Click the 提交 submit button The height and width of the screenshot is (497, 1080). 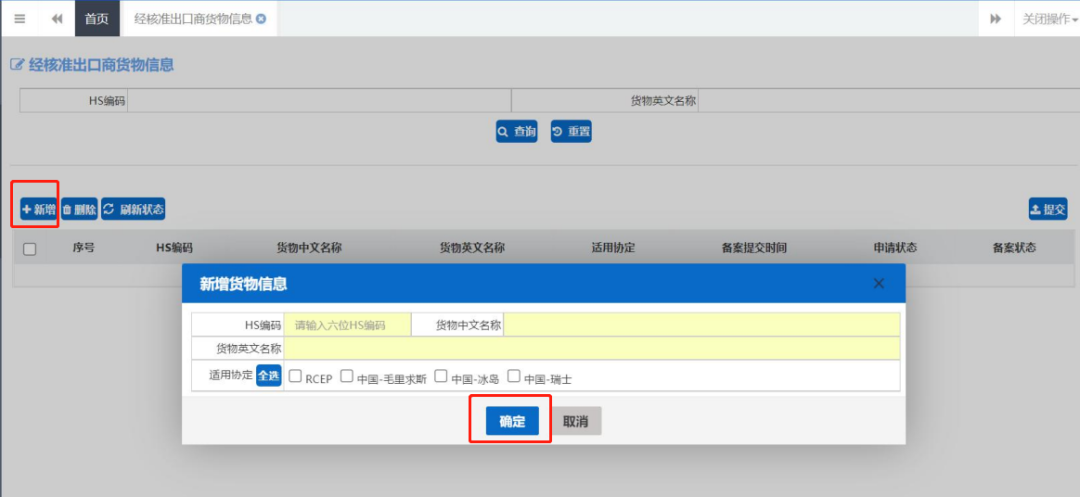[1048, 209]
